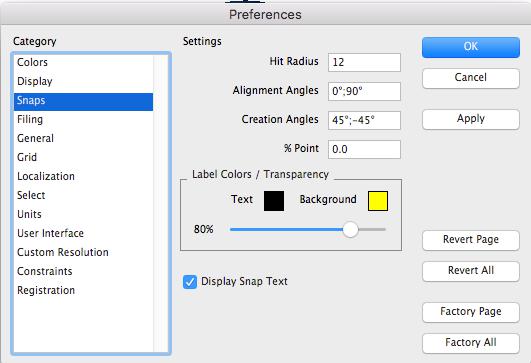The width and height of the screenshot is (531, 363).
Task: Click in the Hit Radius field
Action: coord(364,62)
